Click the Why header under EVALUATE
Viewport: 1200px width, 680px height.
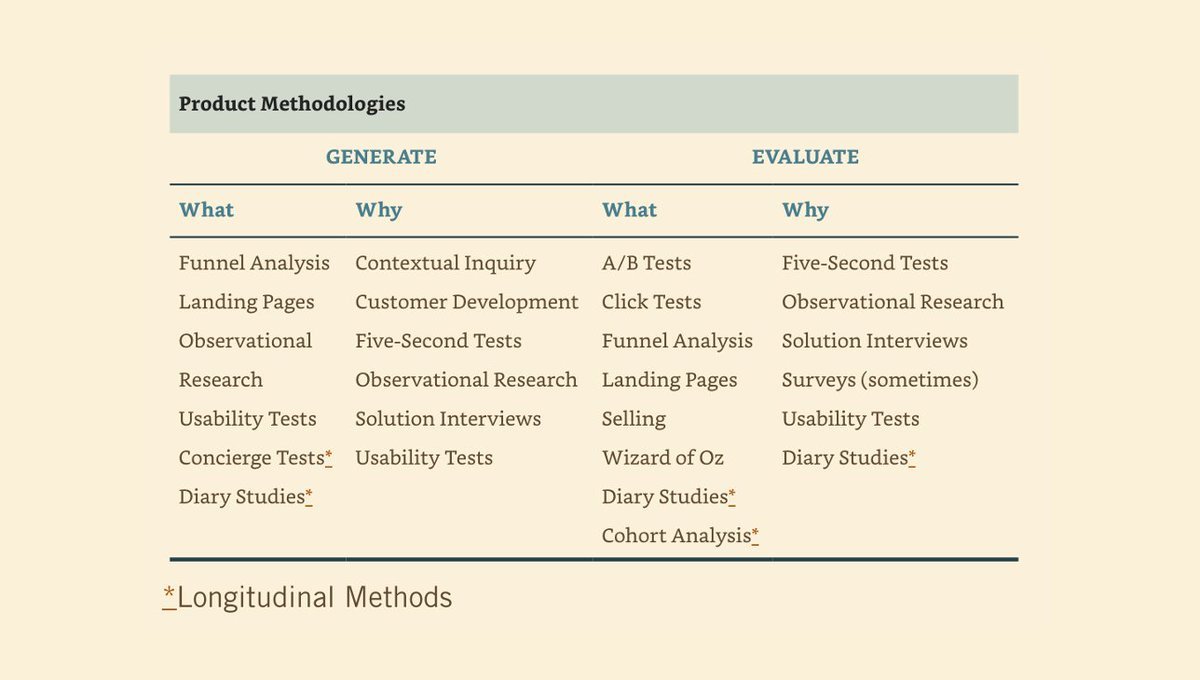(805, 210)
